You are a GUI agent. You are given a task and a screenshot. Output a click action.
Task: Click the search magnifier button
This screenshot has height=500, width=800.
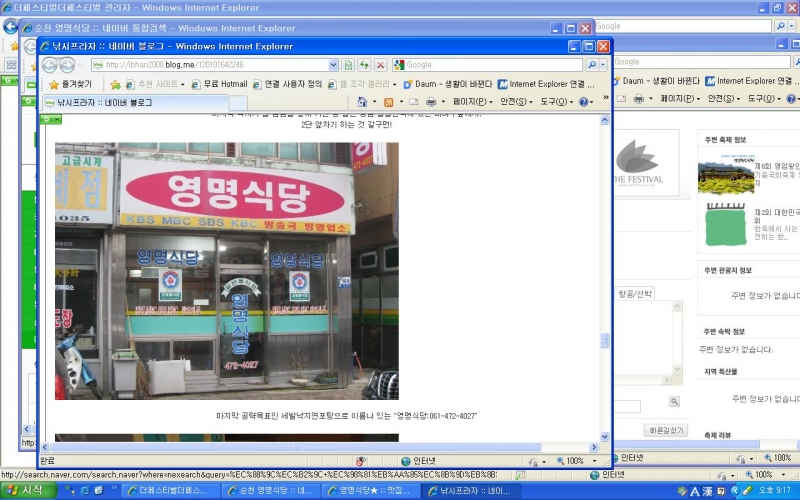pos(591,65)
